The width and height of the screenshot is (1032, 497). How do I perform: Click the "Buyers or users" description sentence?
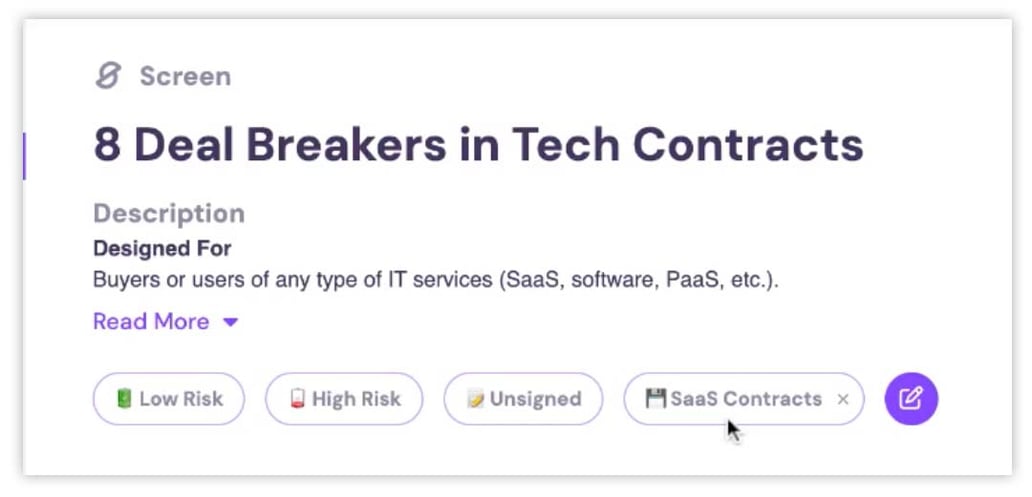(x=435, y=280)
